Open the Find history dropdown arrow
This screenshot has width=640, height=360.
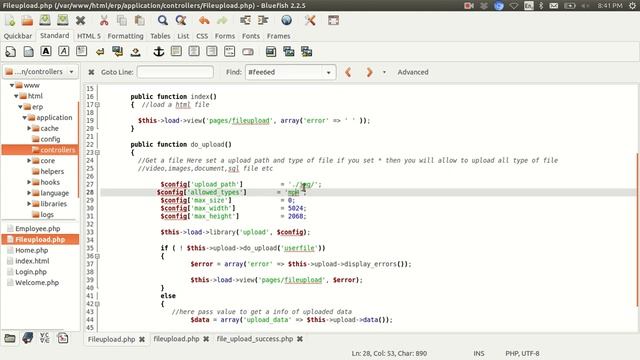point(328,72)
